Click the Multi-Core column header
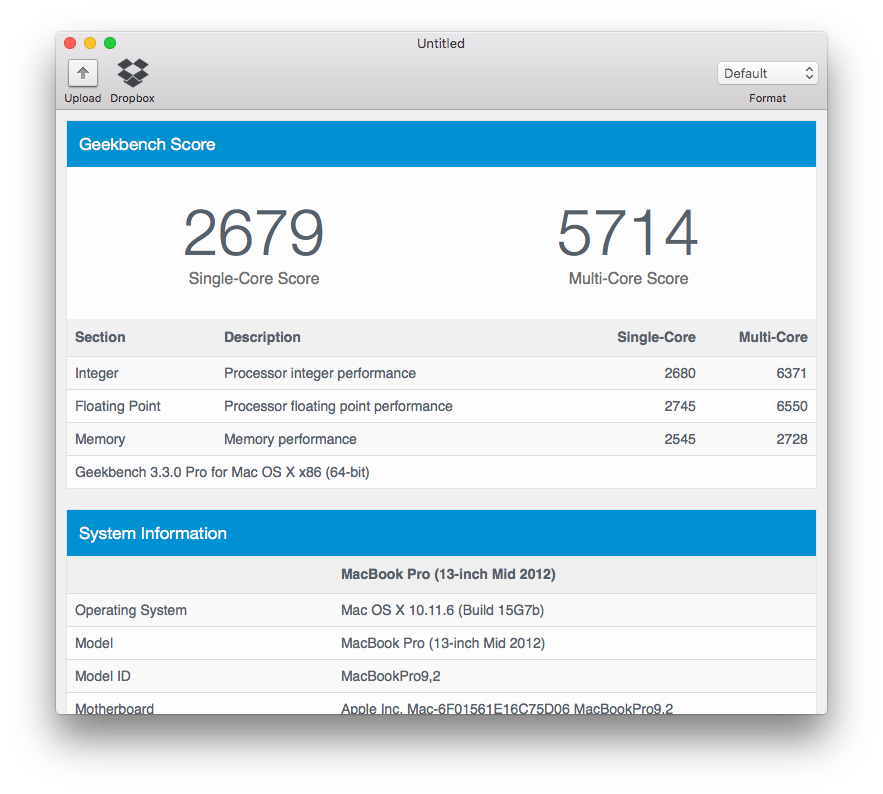Screen dimensions: 883x794 tap(773, 337)
